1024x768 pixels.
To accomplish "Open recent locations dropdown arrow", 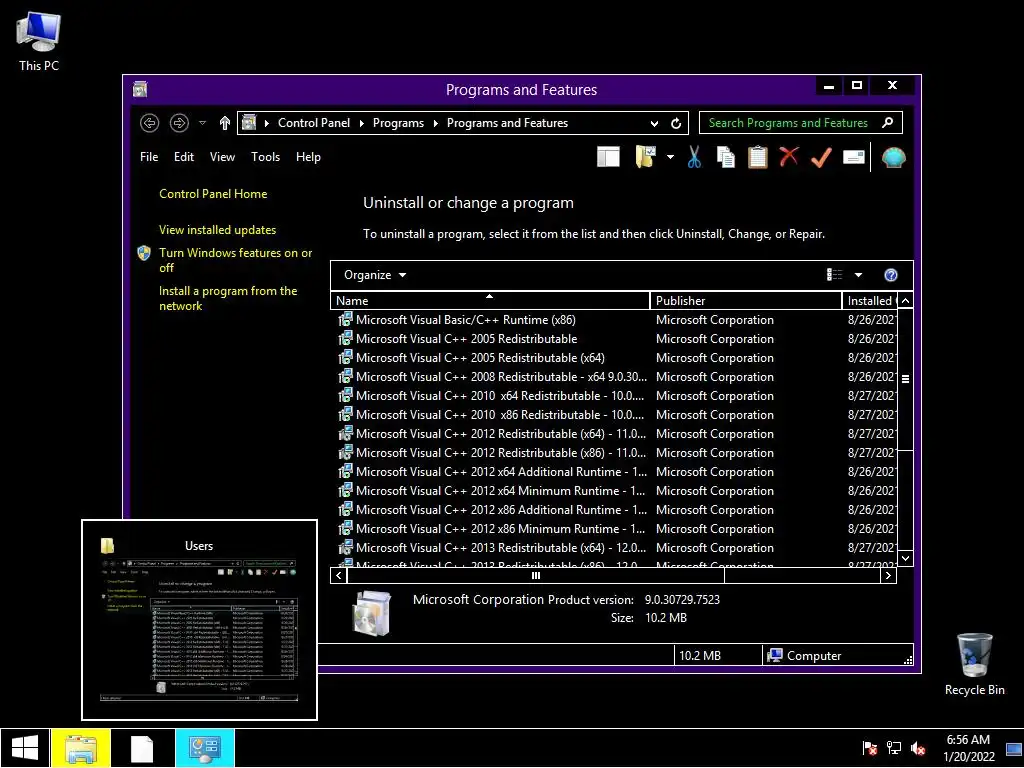I will [202, 123].
